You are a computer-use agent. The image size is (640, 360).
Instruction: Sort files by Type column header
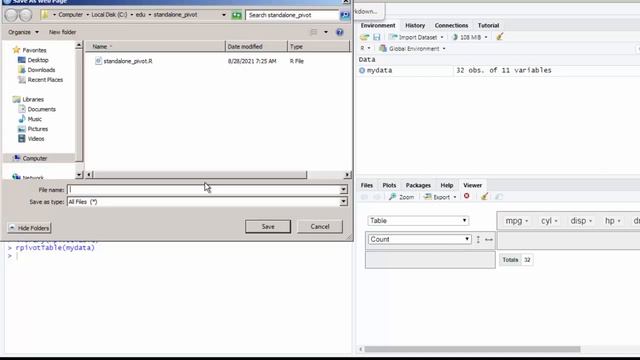(x=318, y=47)
